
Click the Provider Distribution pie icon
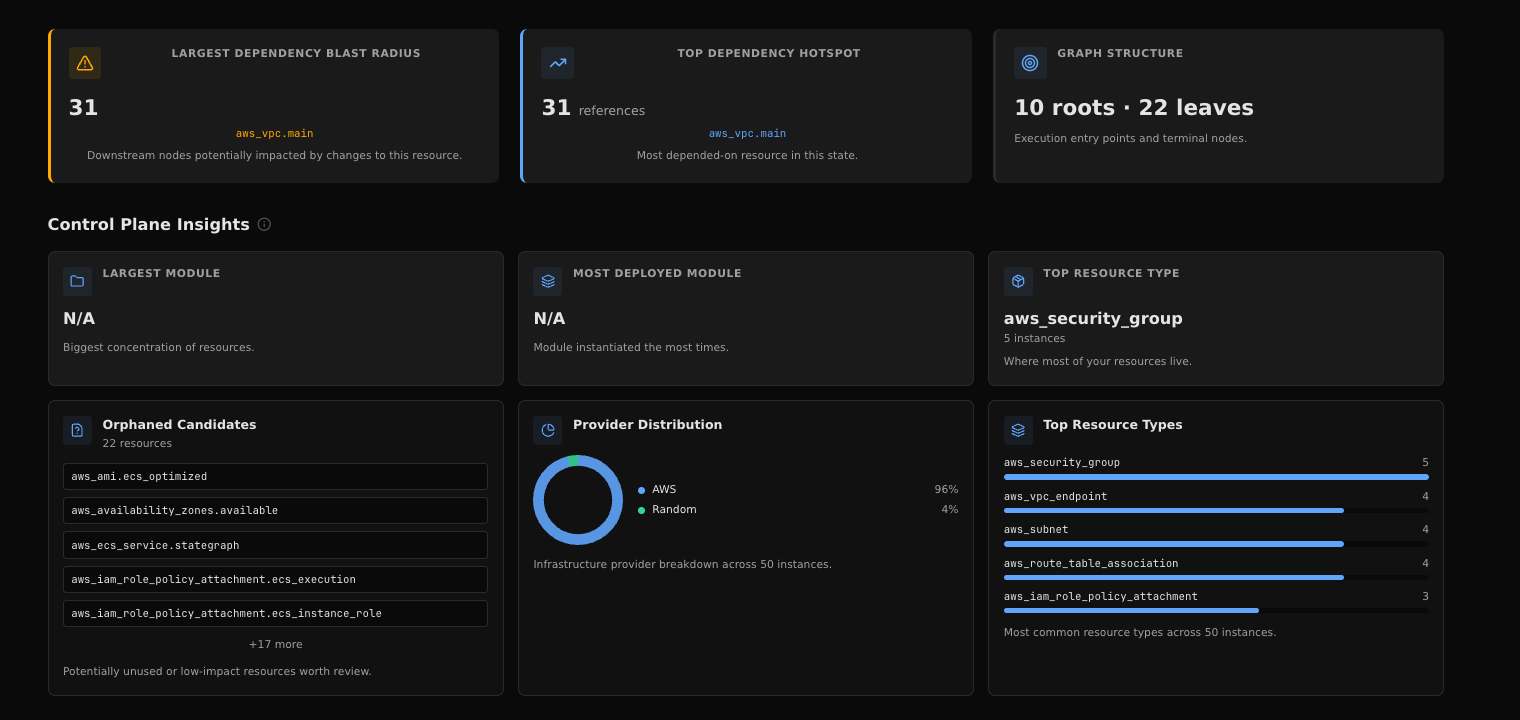[x=548, y=430]
